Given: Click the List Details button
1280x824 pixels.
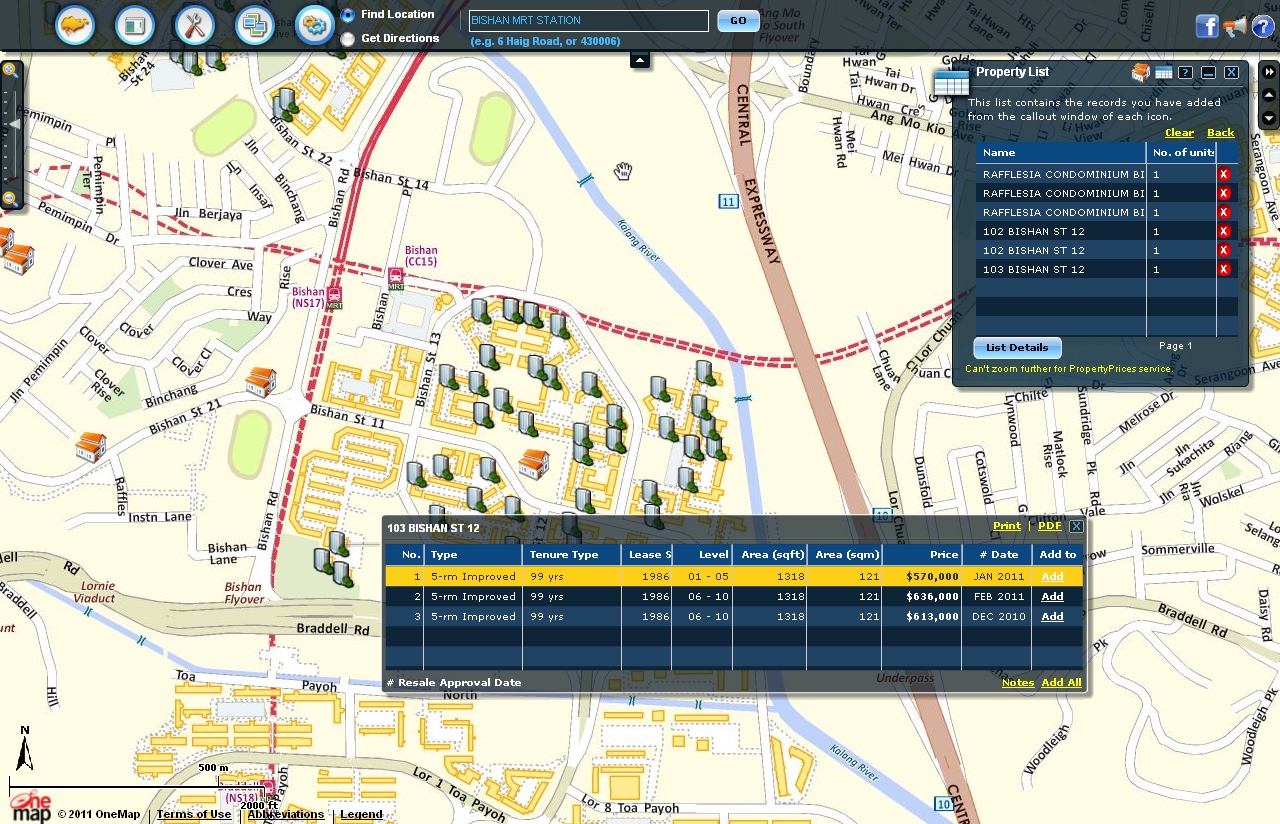Looking at the screenshot, I should [1017, 348].
